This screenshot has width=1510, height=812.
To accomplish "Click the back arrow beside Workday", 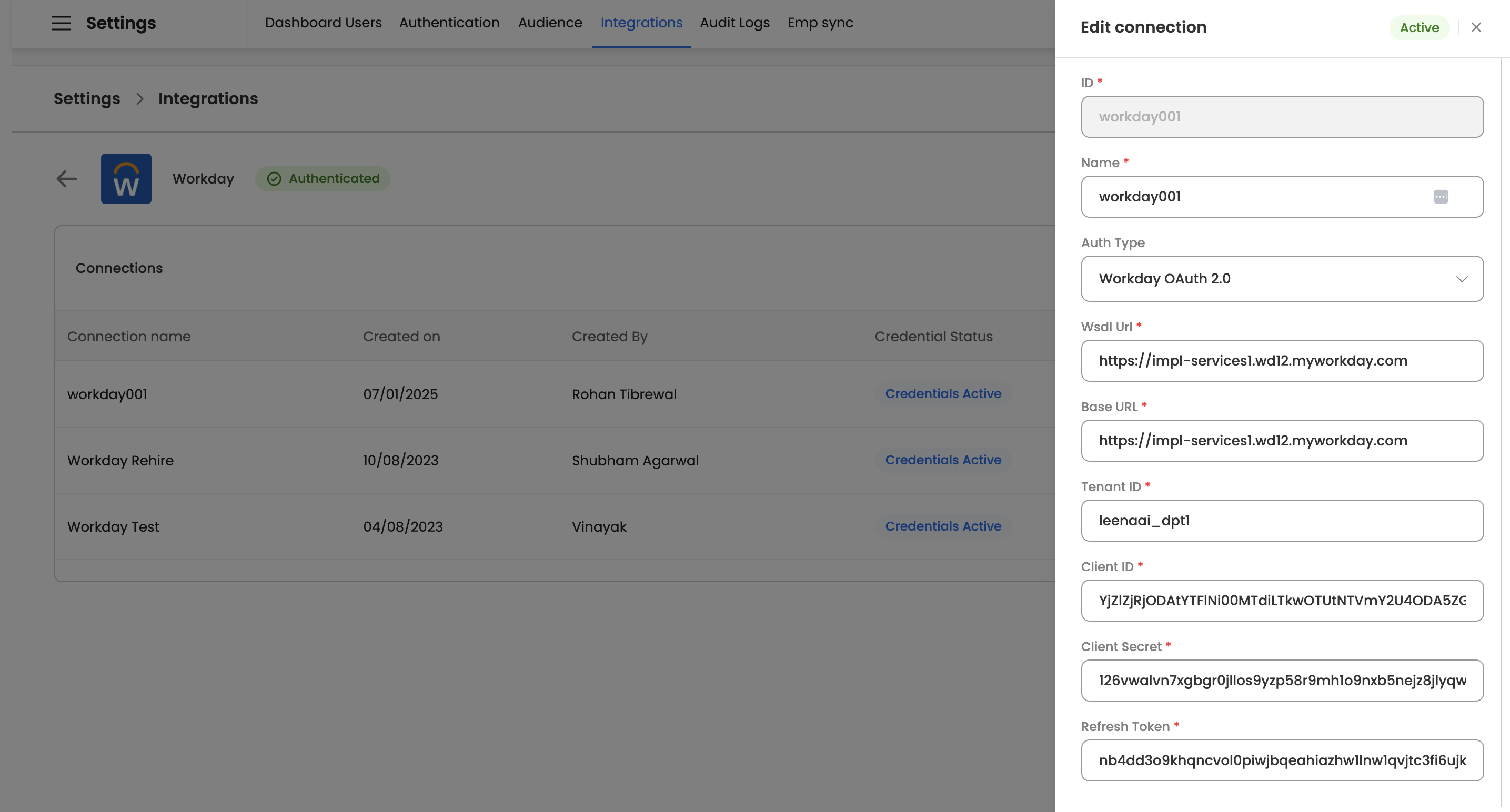I will click(x=67, y=179).
